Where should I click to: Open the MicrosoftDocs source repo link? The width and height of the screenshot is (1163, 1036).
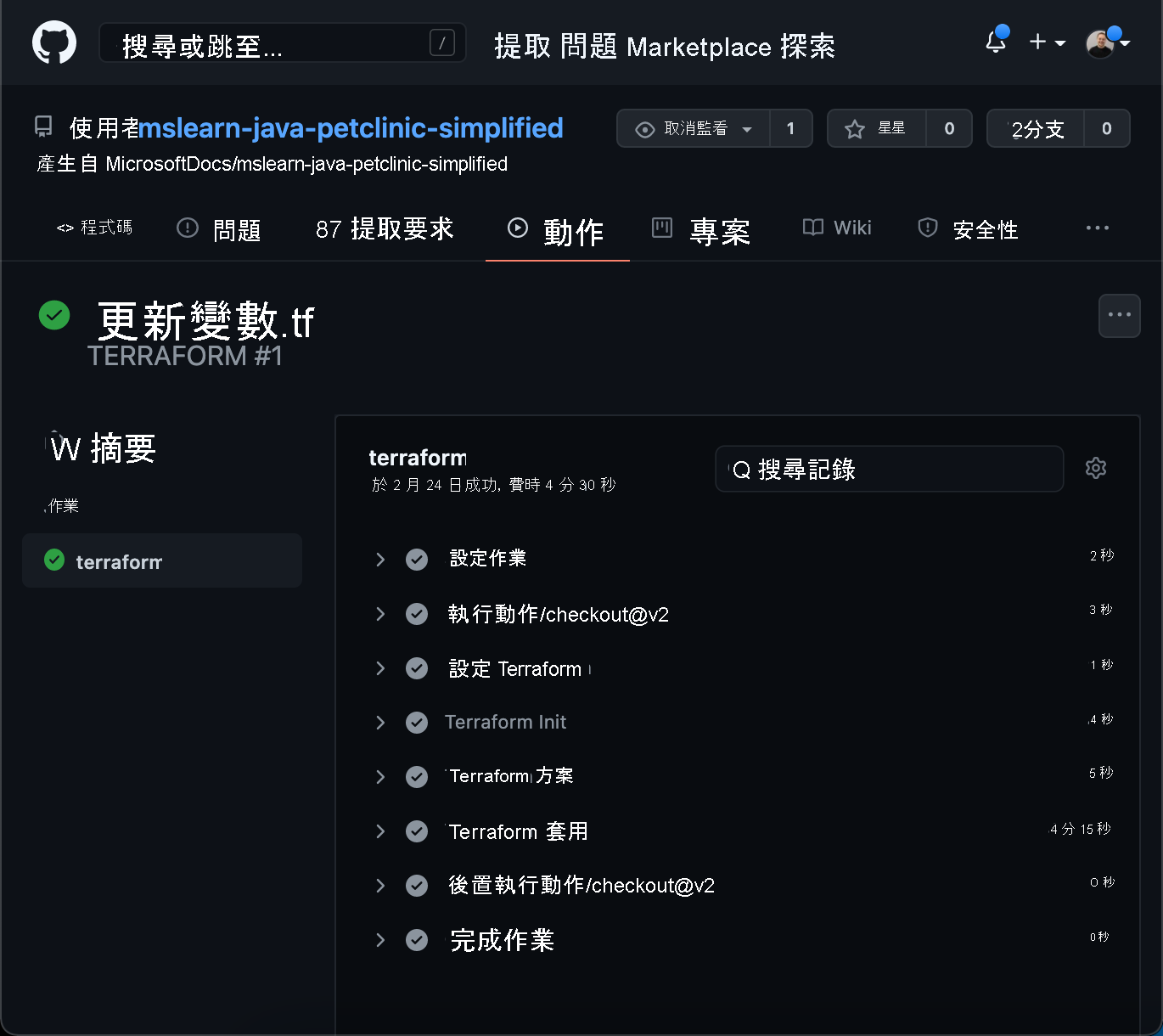point(306,164)
